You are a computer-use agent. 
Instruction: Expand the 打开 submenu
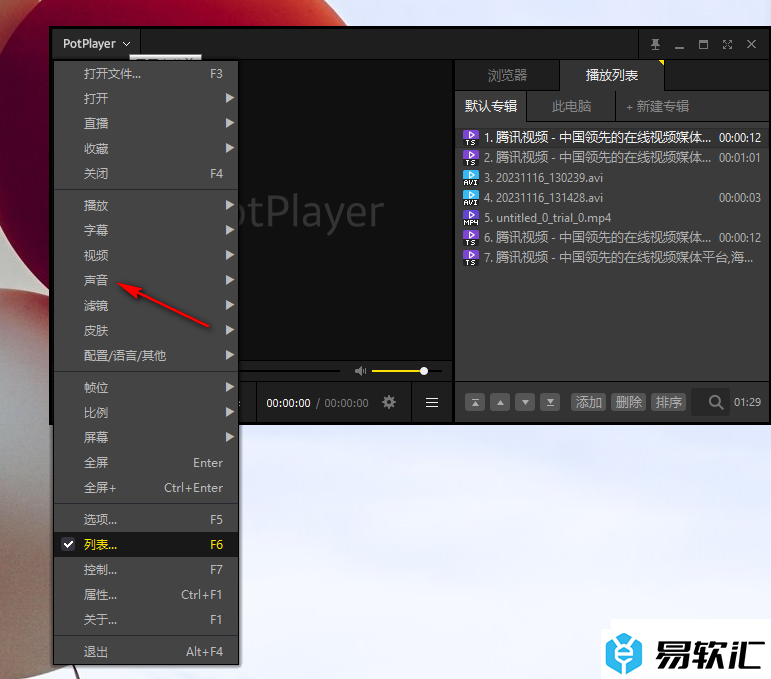[x=146, y=98]
